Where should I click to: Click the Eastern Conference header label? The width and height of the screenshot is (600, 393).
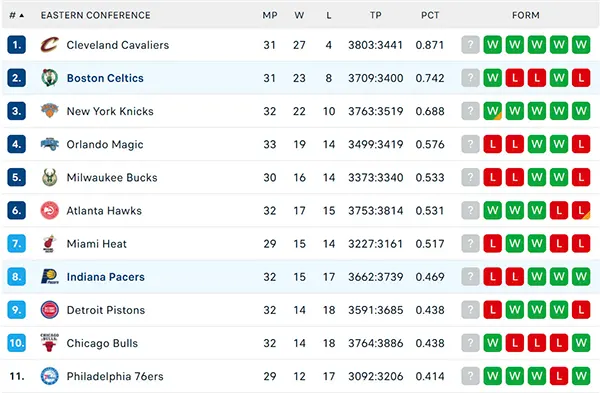[x=96, y=15]
